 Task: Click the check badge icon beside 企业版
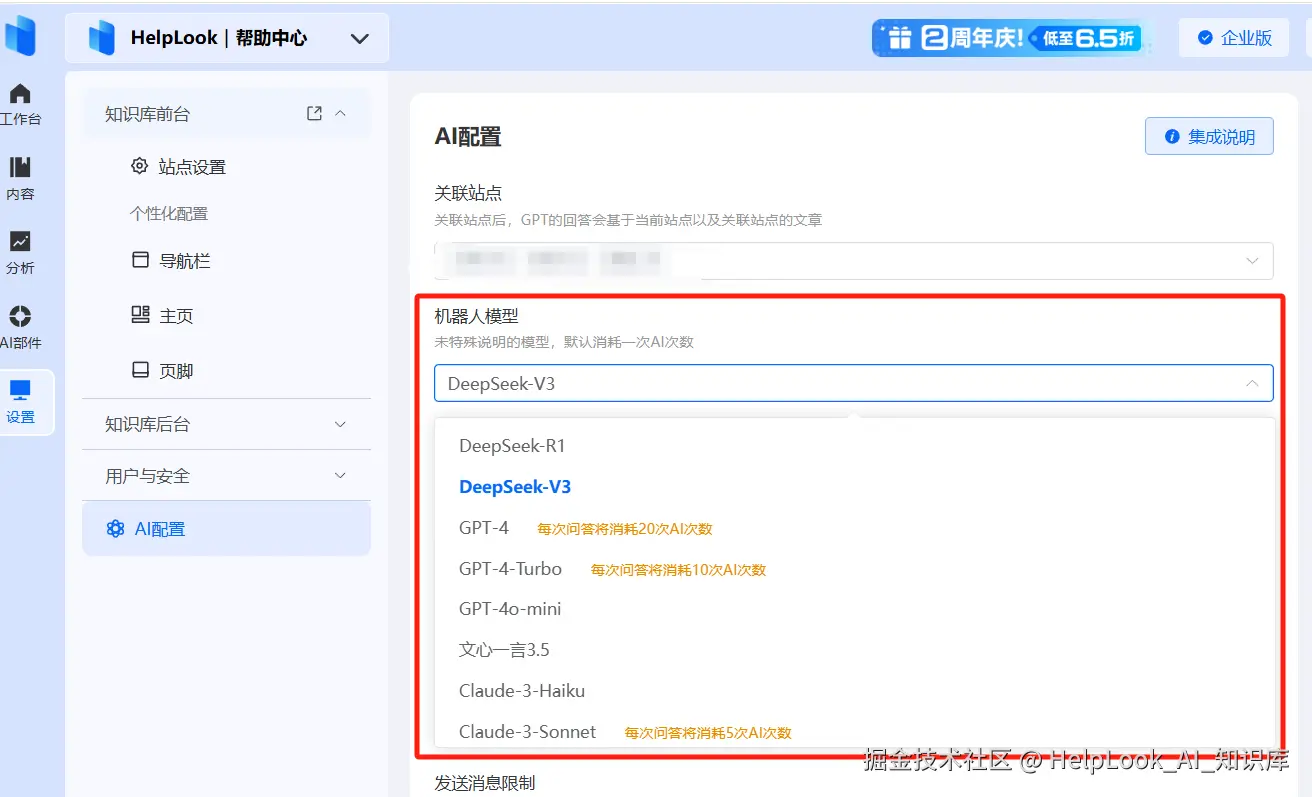(x=1205, y=38)
